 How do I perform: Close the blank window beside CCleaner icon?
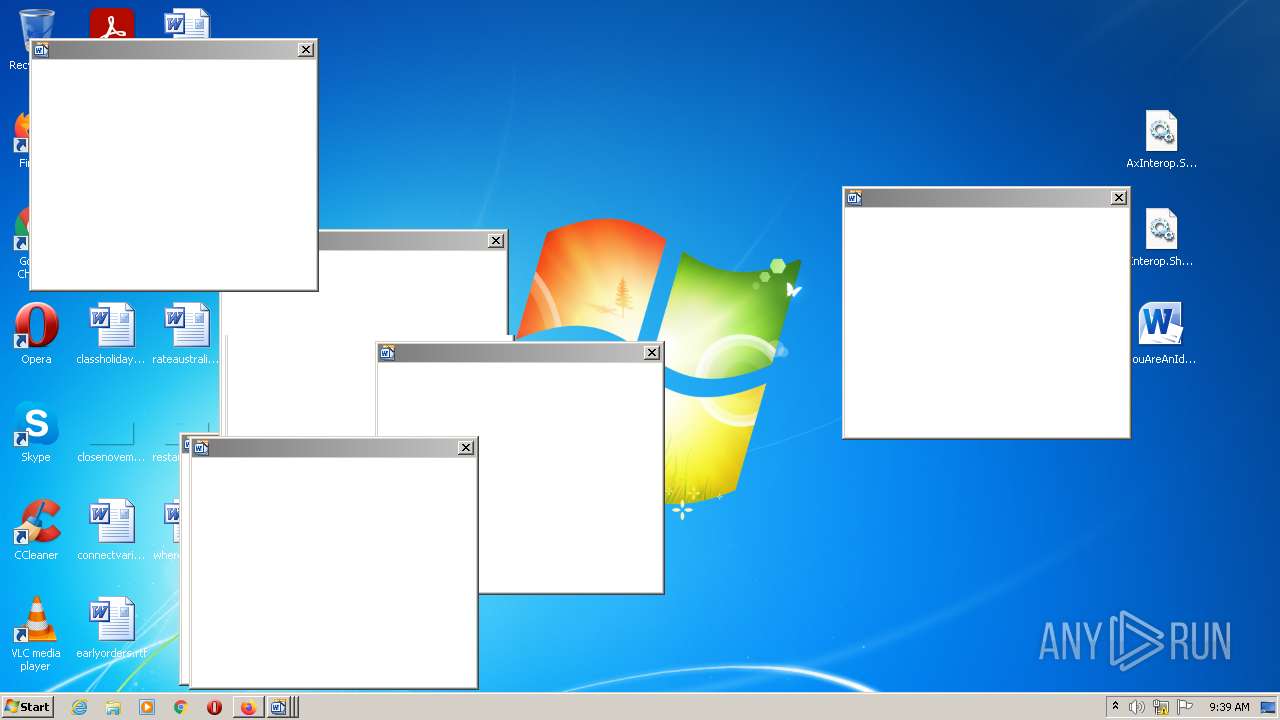point(466,448)
